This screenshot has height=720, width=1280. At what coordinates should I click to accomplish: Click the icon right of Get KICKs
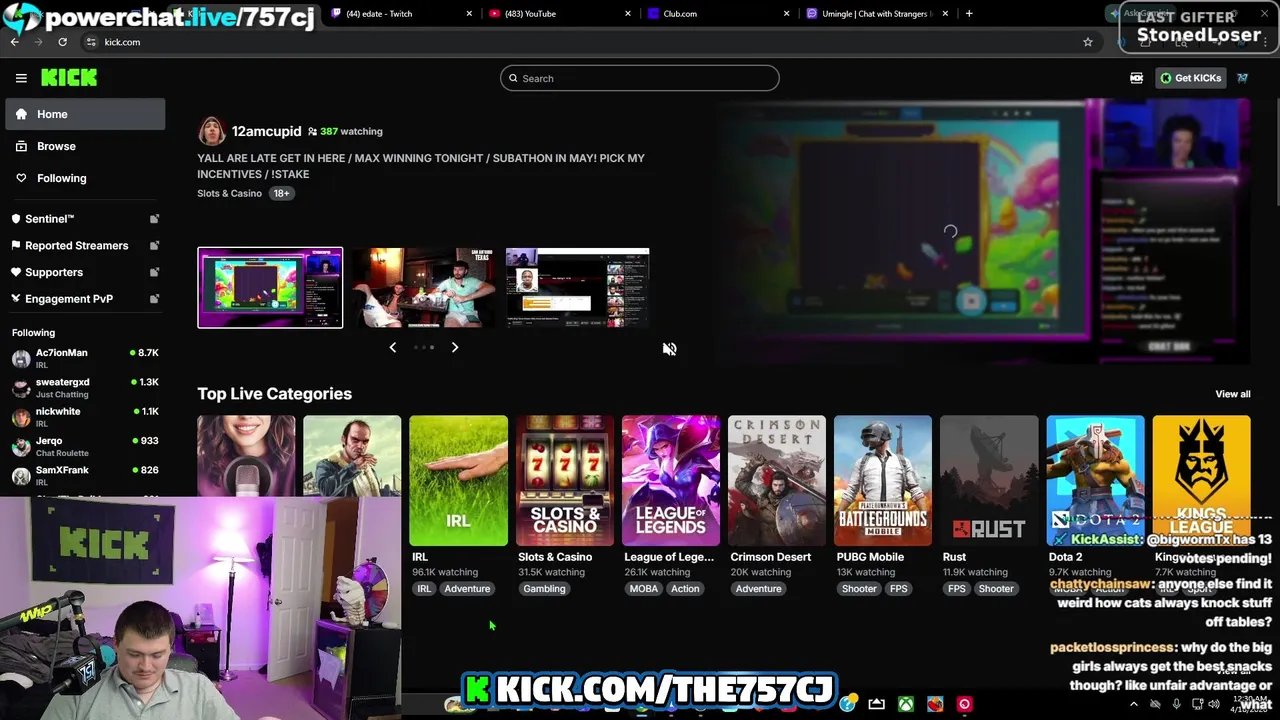point(1242,78)
